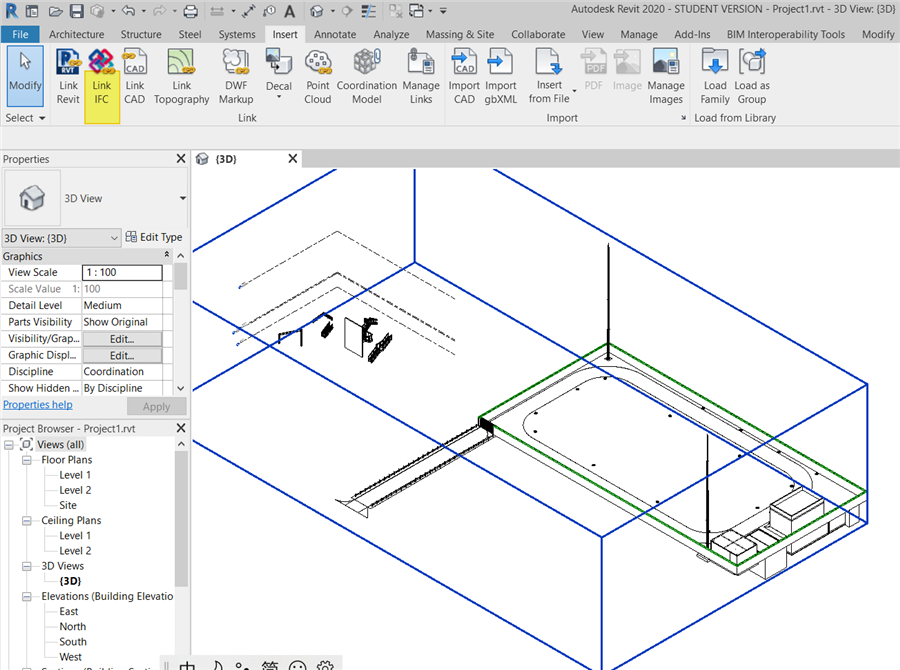The height and width of the screenshot is (670, 900).
Task: Click the Link IFC tool
Action: (x=102, y=77)
